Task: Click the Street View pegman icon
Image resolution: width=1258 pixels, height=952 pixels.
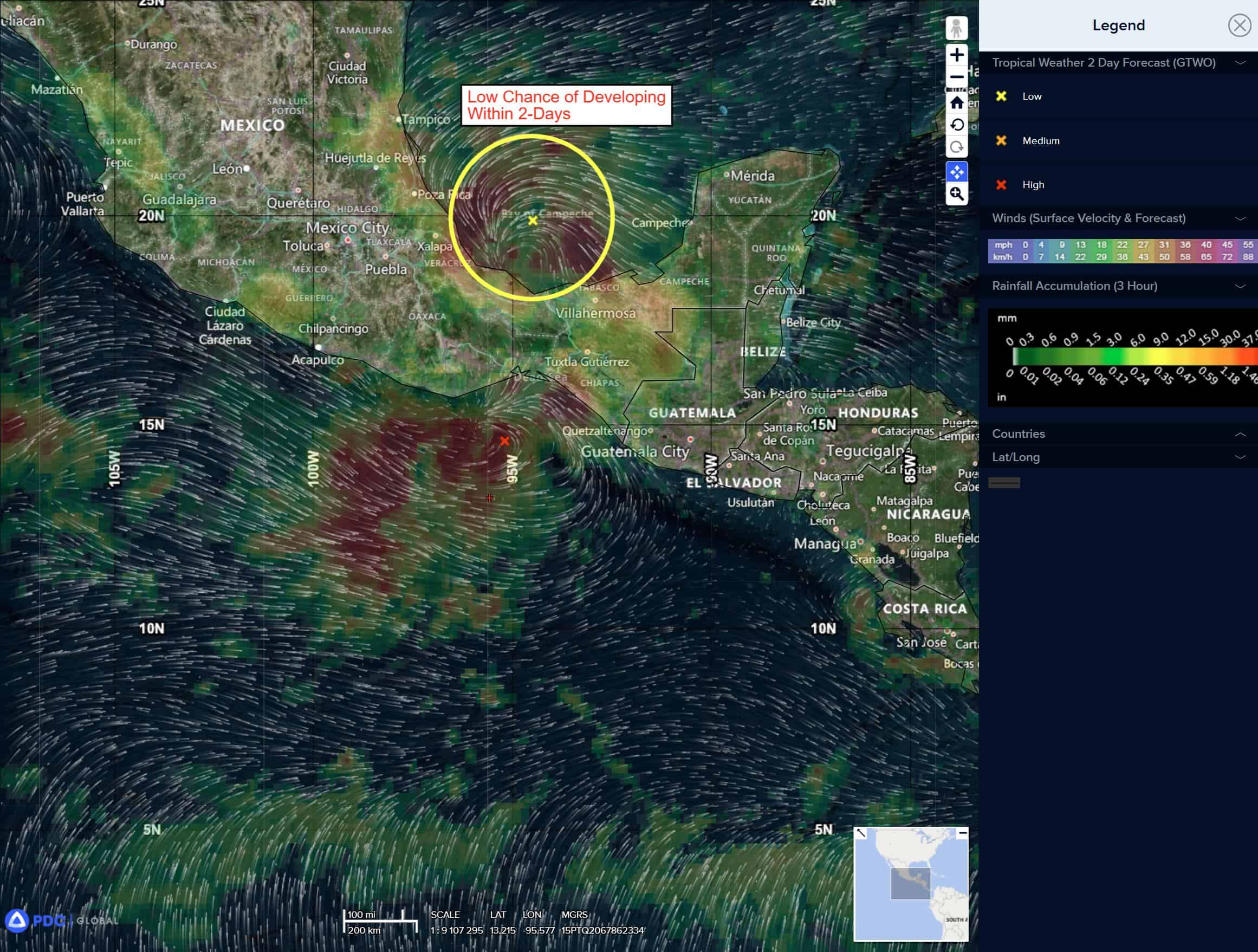Action: (x=956, y=28)
